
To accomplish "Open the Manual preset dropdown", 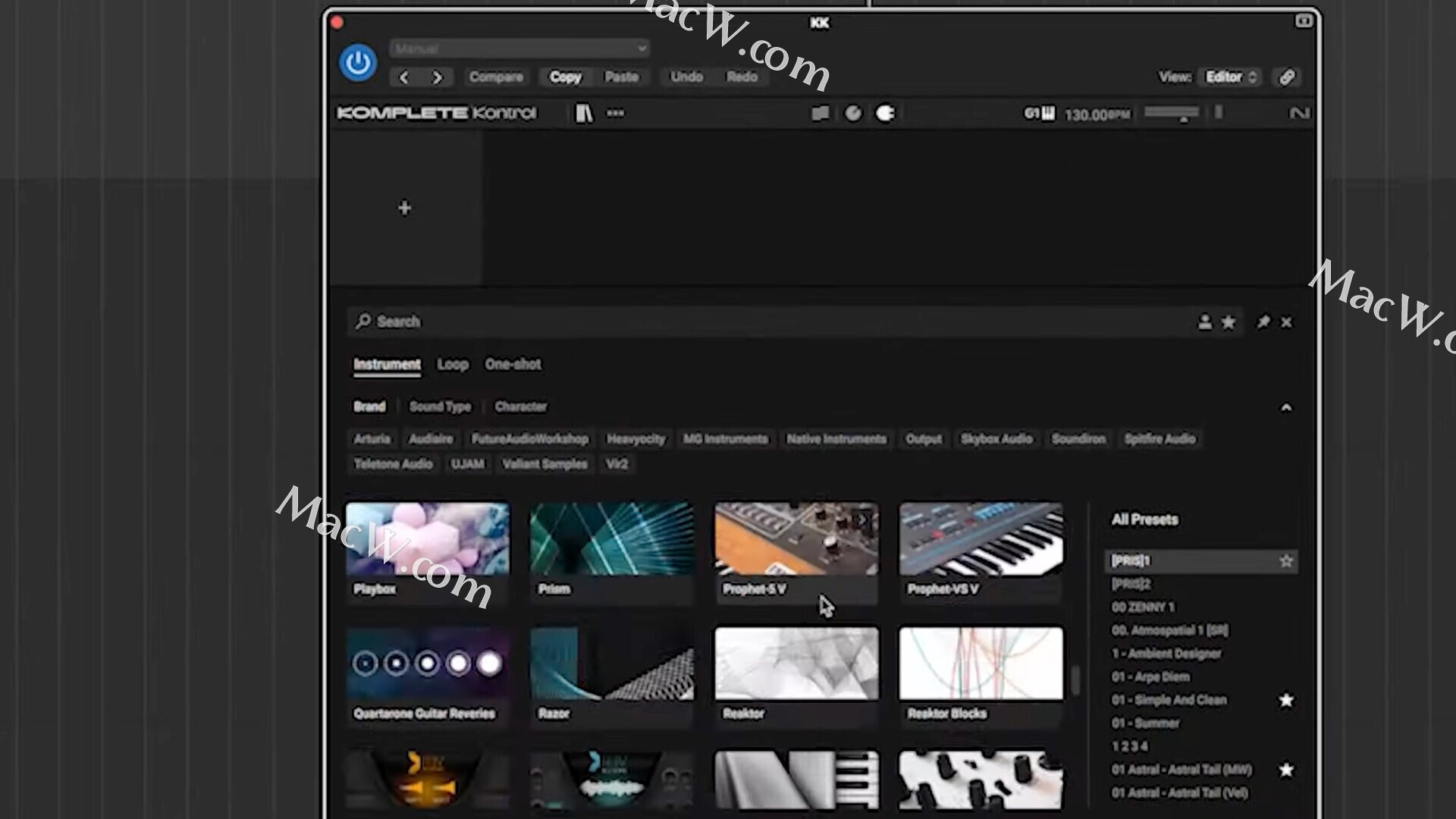I will point(519,49).
